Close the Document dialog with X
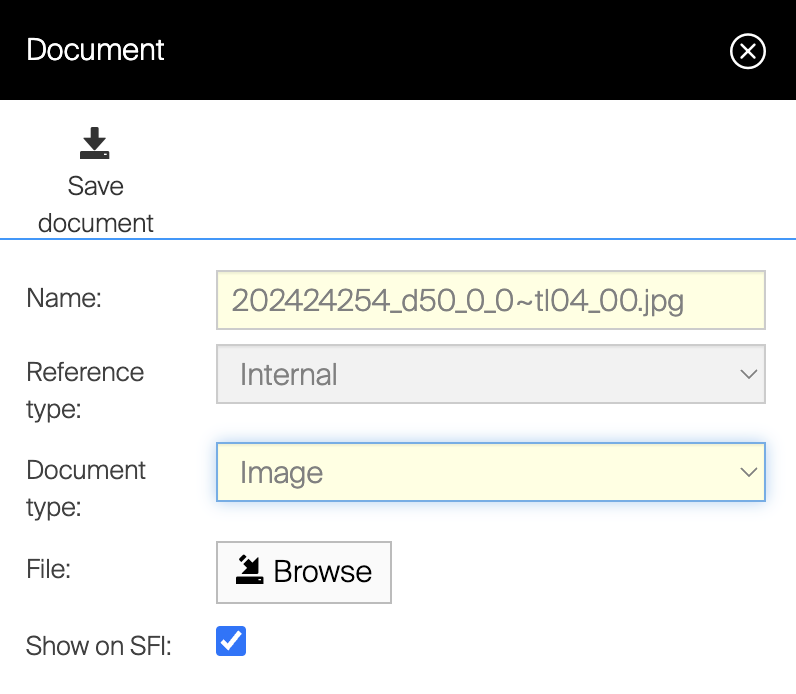This screenshot has width=796, height=694. click(x=747, y=51)
